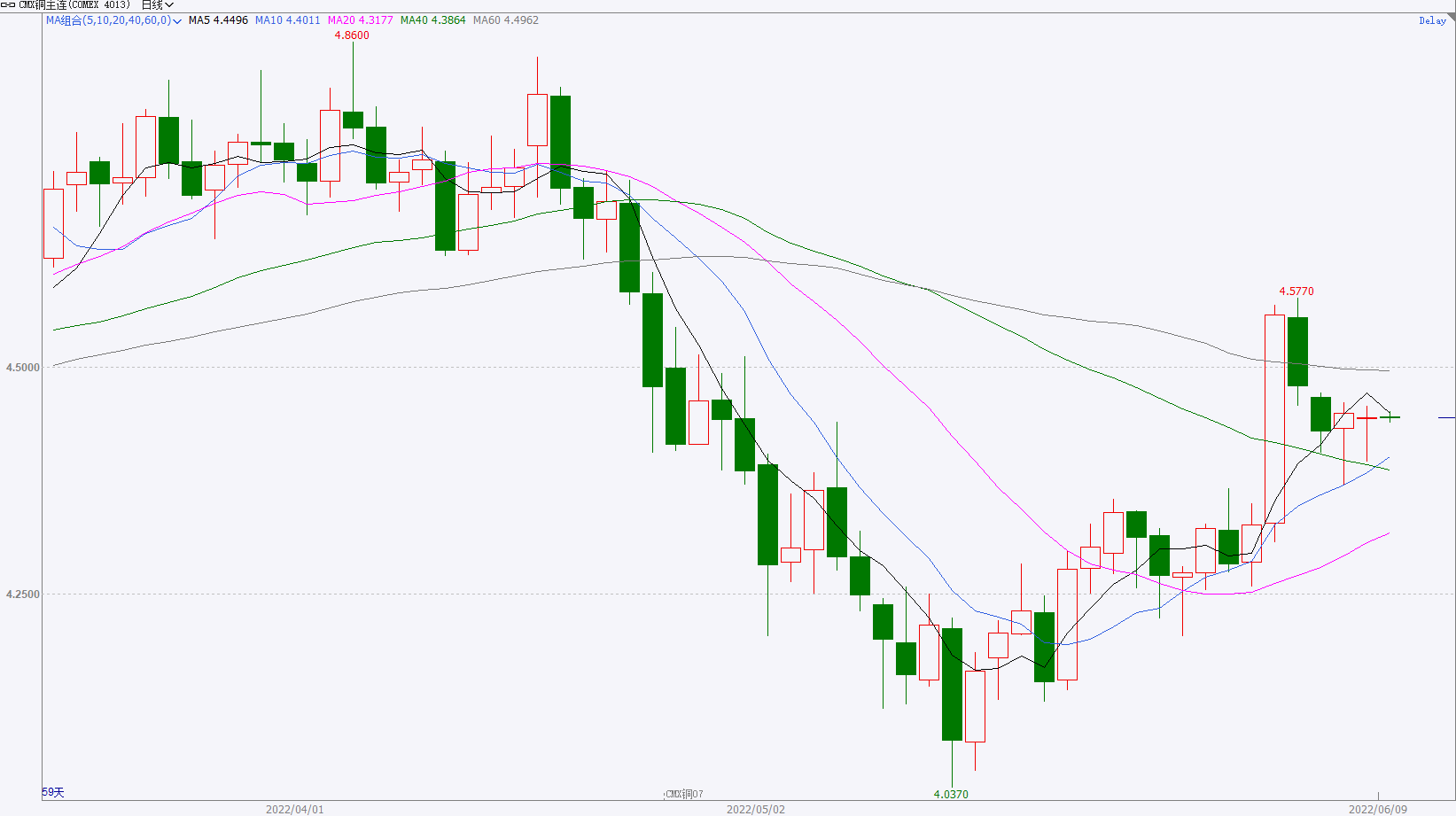Click the 4.2500 price axis label
This screenshot has width=1456, height=816.
23,595
